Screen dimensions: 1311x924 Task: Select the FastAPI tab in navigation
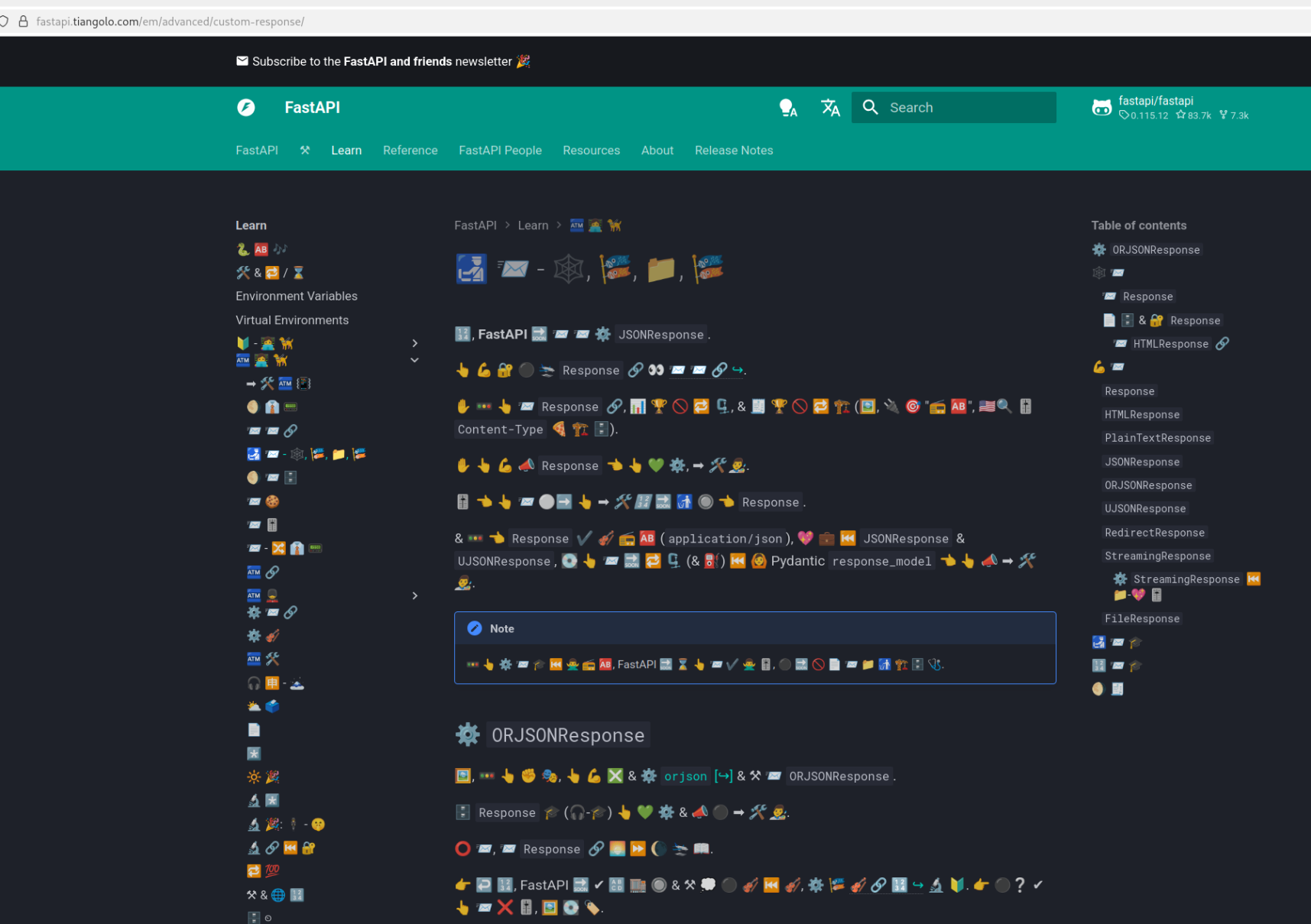click(257, 151)
